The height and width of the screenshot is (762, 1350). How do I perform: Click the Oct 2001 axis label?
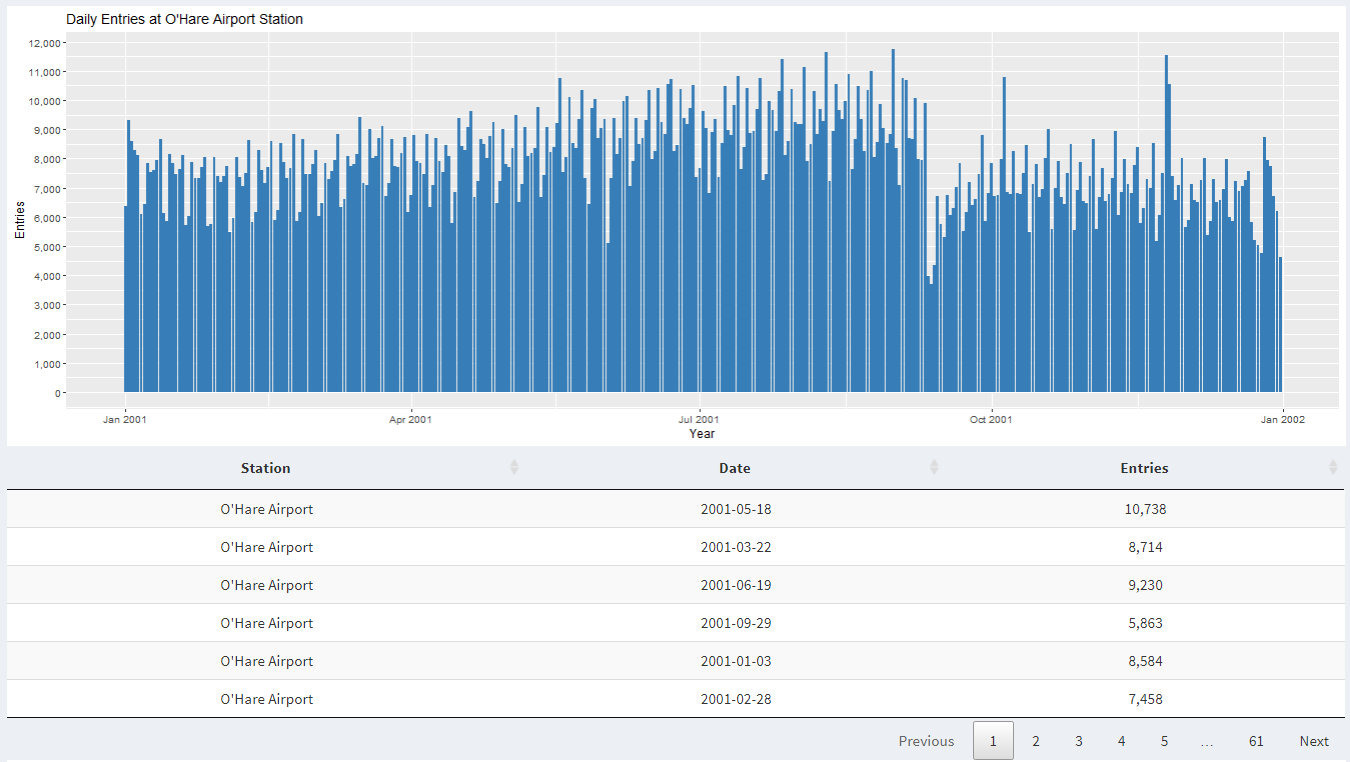[x=991, y=419]
